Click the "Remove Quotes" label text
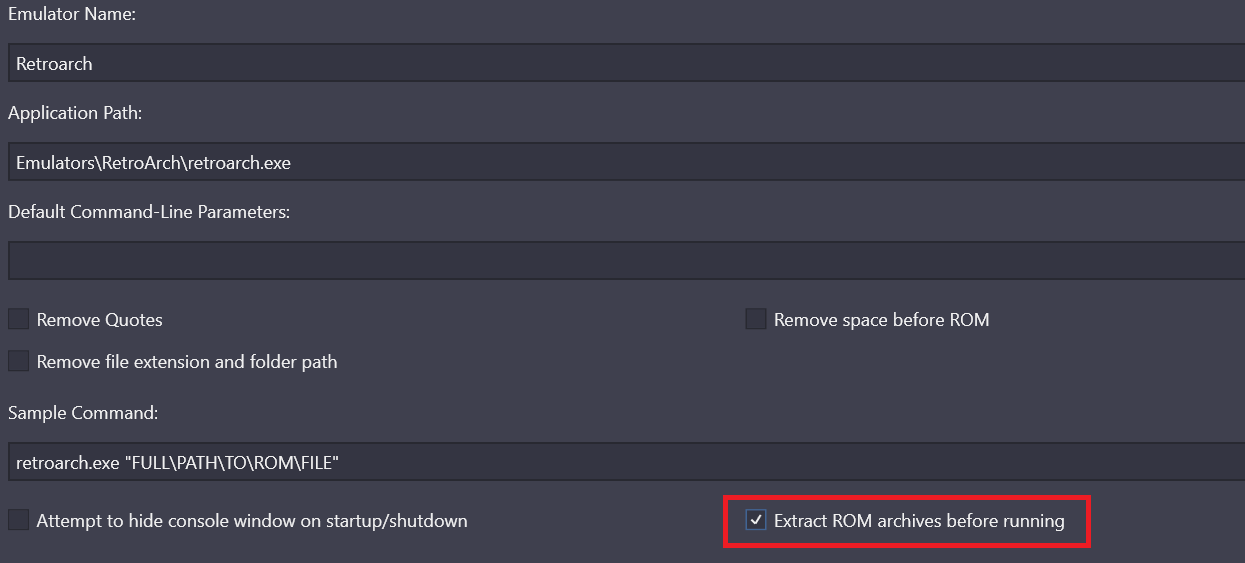The width and height of the screenshot is (1245, 563). tap(100, 320)
